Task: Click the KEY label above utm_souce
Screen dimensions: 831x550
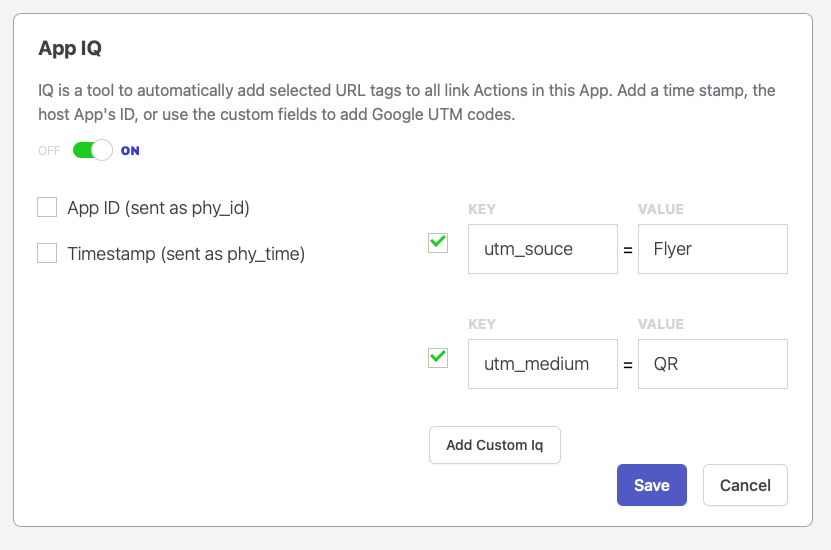Action: coord(482,209)
